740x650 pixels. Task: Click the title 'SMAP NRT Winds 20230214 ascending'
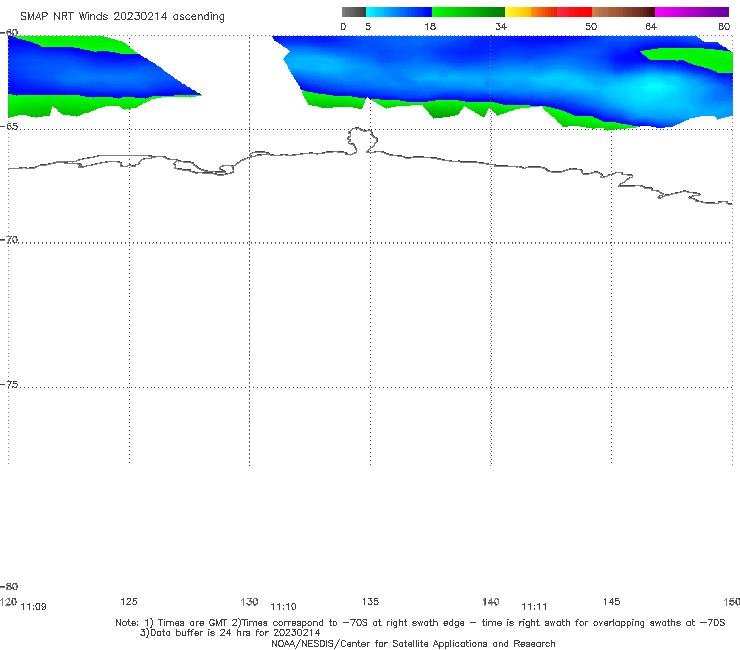[x=122, y=17]
